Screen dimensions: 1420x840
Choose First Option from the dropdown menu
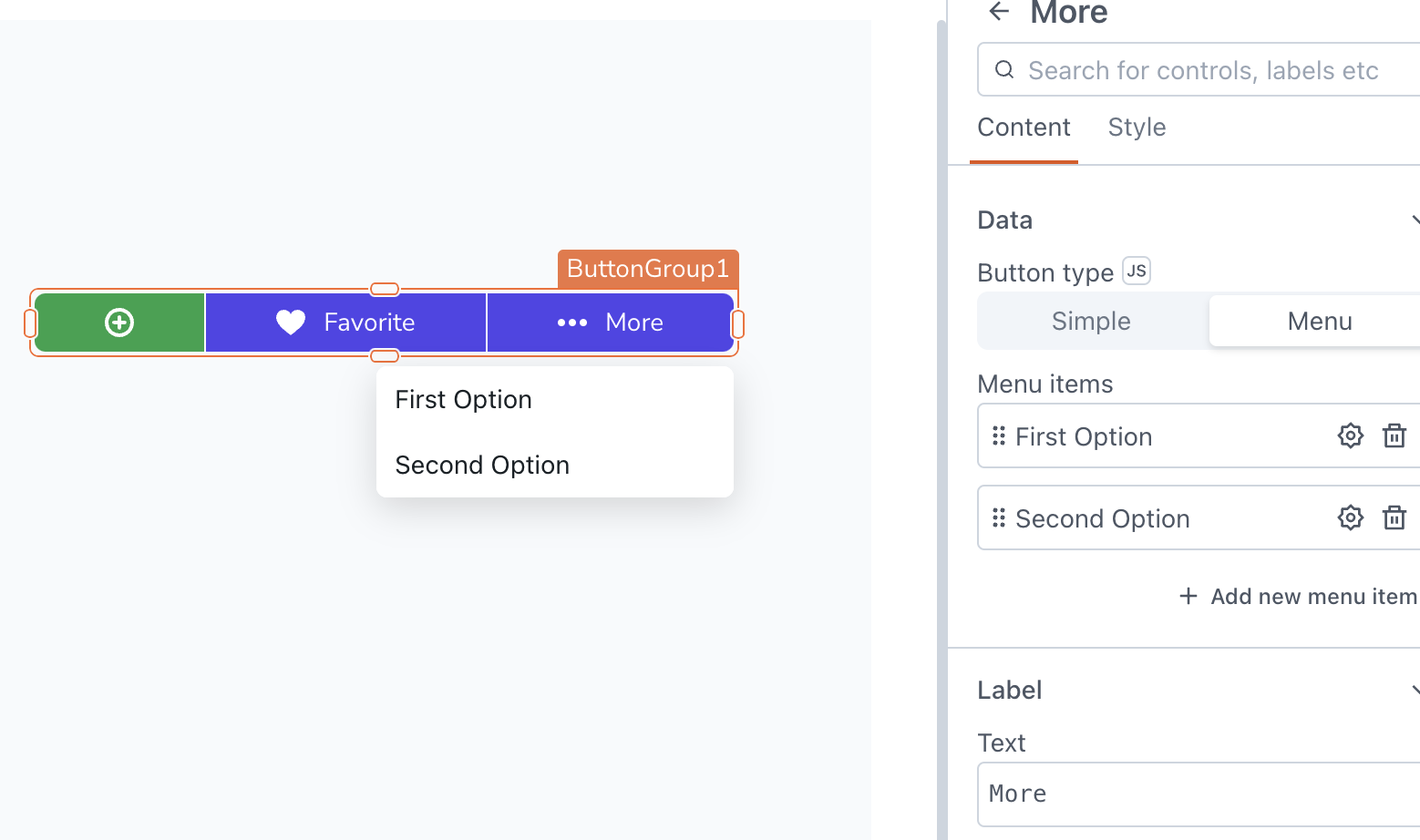click(x=463, y=399)
